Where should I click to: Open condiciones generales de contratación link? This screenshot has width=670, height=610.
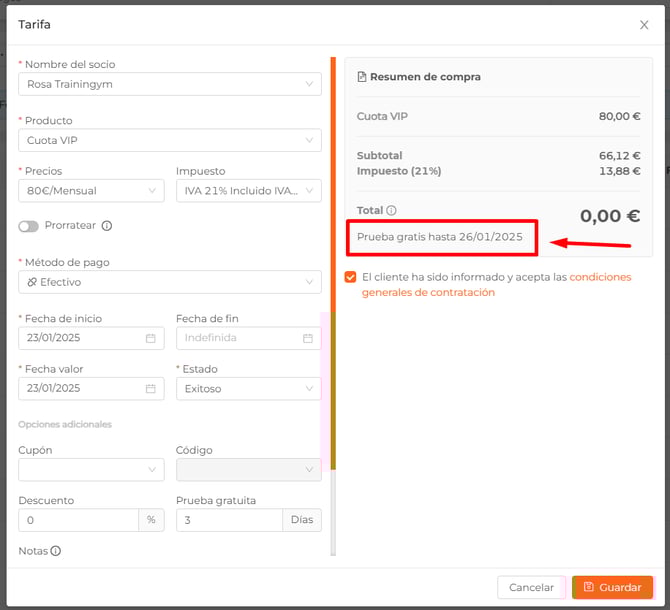pos(600,277)
